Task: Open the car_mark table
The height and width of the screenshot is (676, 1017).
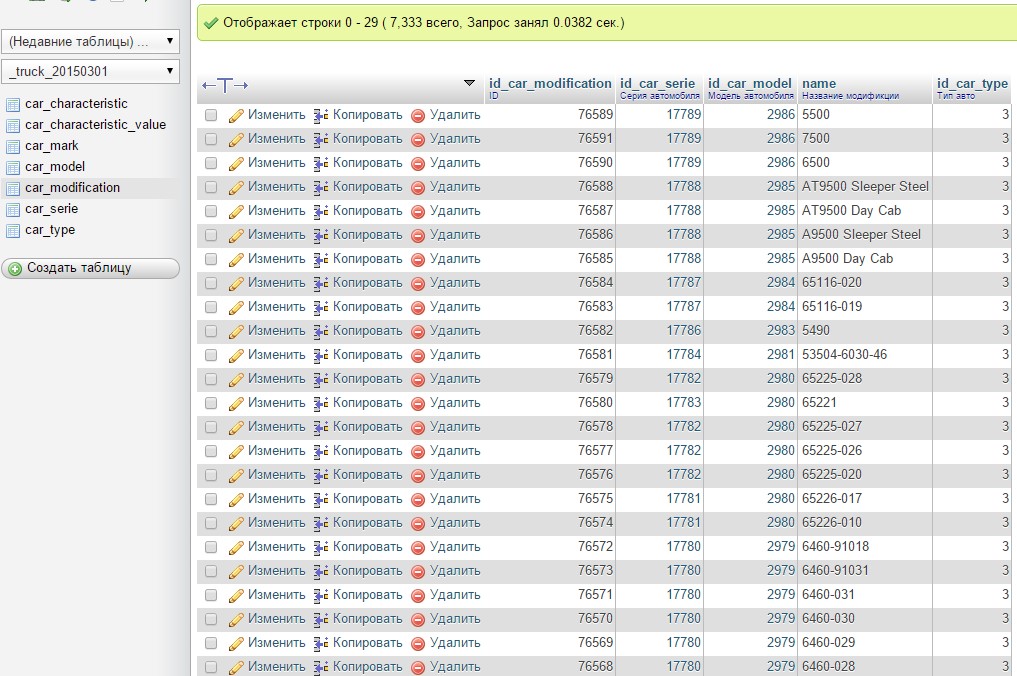Action: [x=52, y=146]
